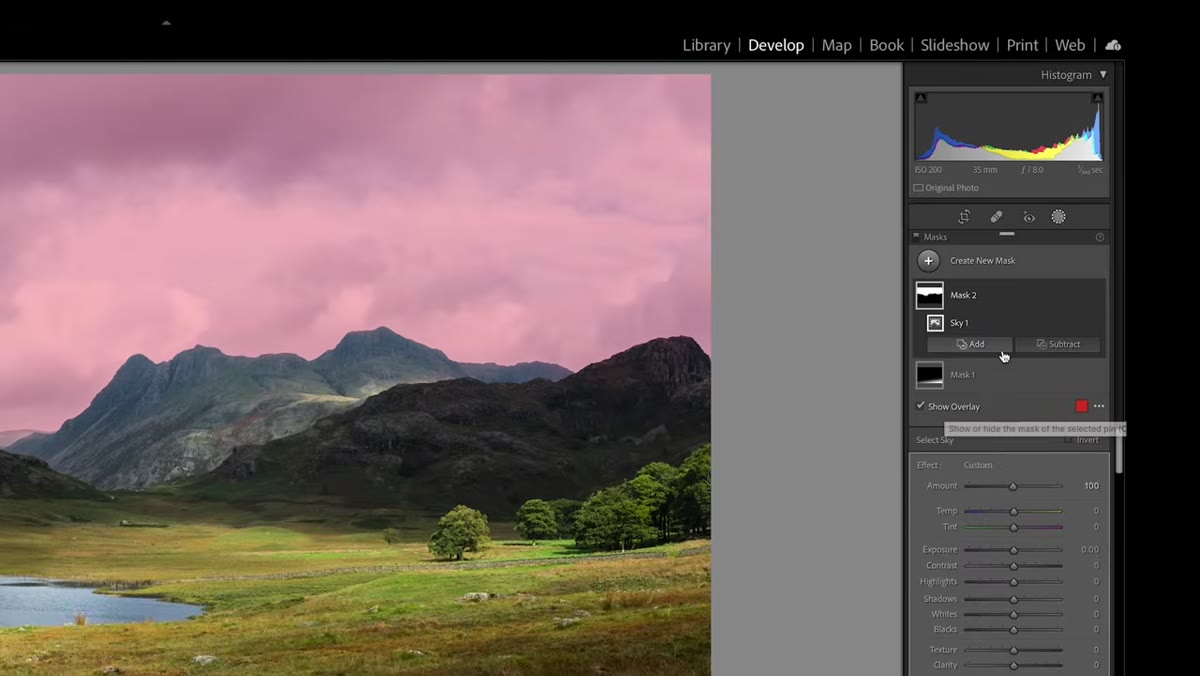Click Subtract to reduce the mask

[x=1058, y=344]
